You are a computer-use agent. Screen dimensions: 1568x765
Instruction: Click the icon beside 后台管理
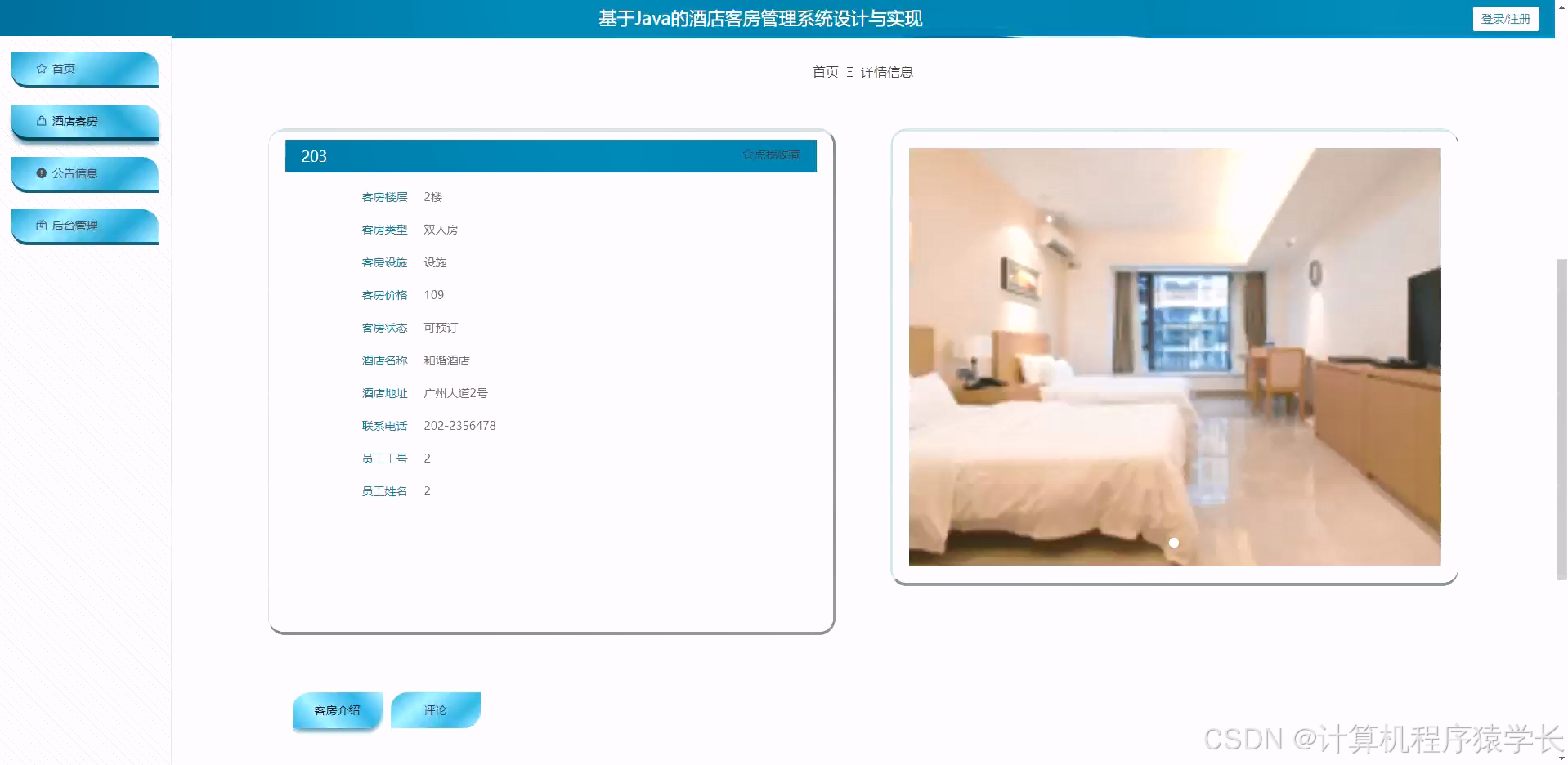[42, 226]
